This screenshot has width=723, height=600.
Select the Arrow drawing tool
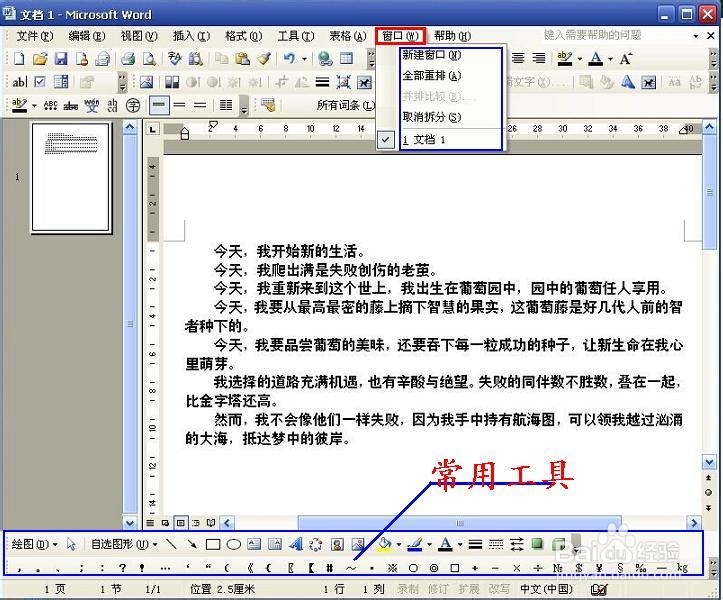pos(192,545)
